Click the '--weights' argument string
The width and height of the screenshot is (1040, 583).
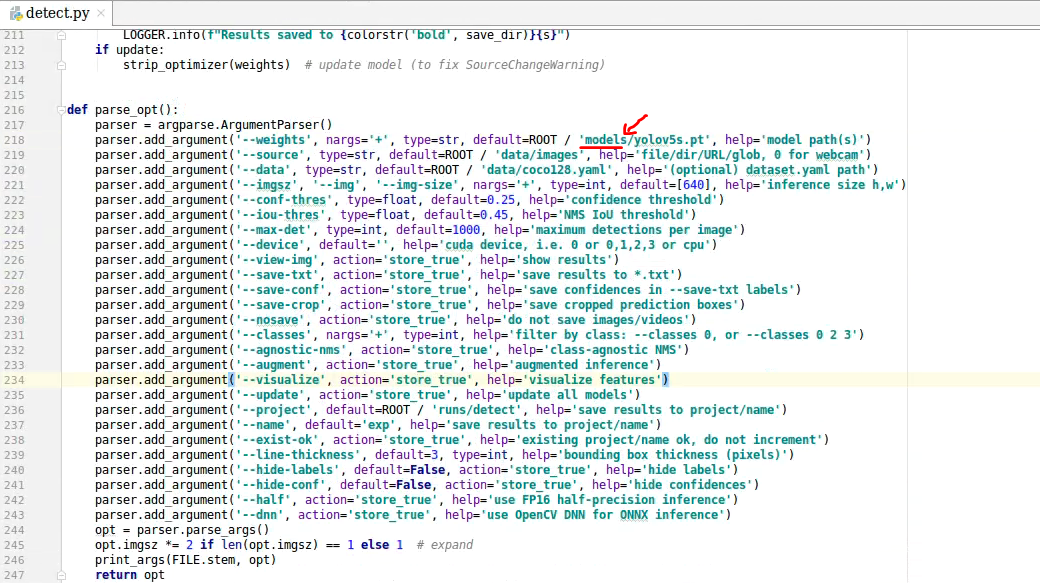pos(273,140)
